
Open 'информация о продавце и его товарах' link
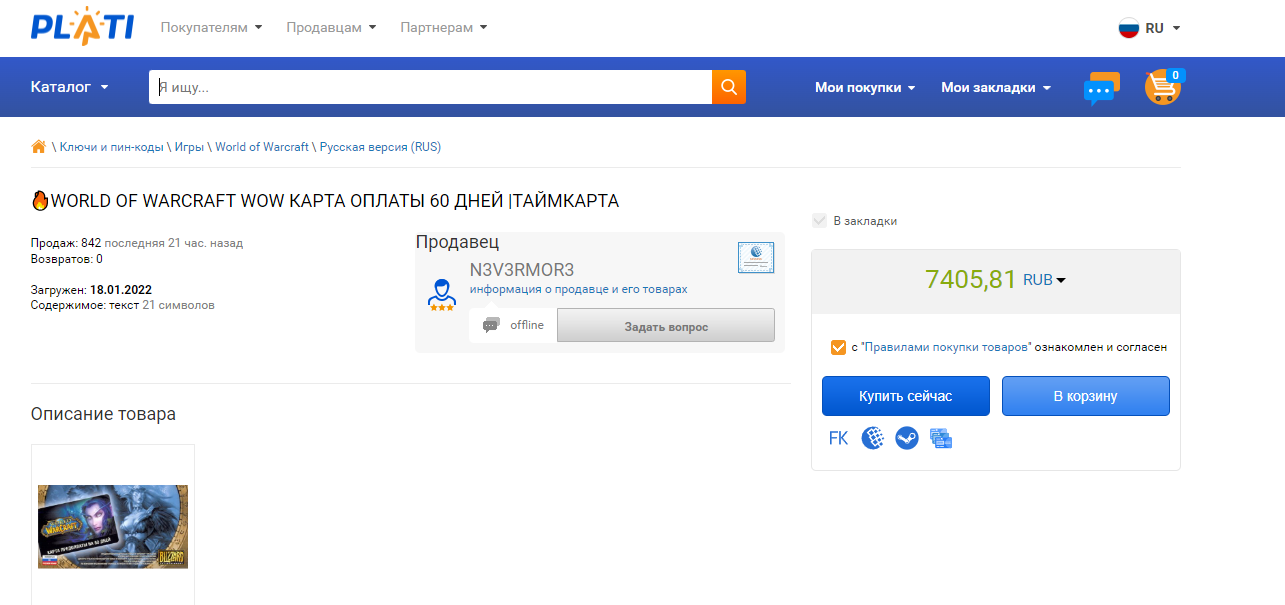tap(579, 289)
